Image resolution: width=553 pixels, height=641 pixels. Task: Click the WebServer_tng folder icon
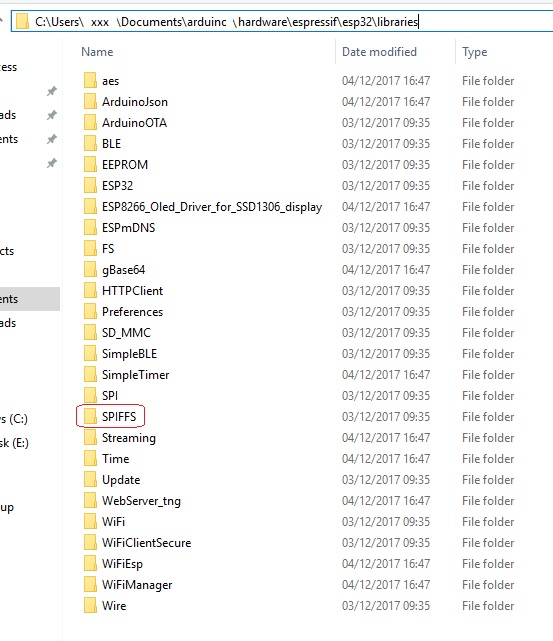point(90,500)
